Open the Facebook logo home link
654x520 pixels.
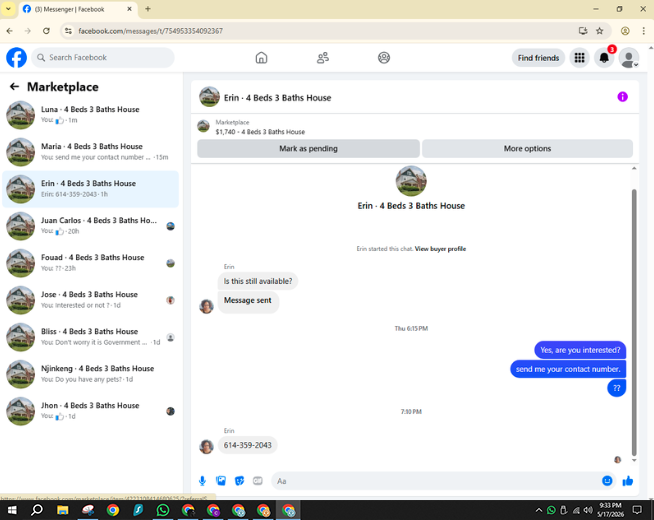(16, 58)
